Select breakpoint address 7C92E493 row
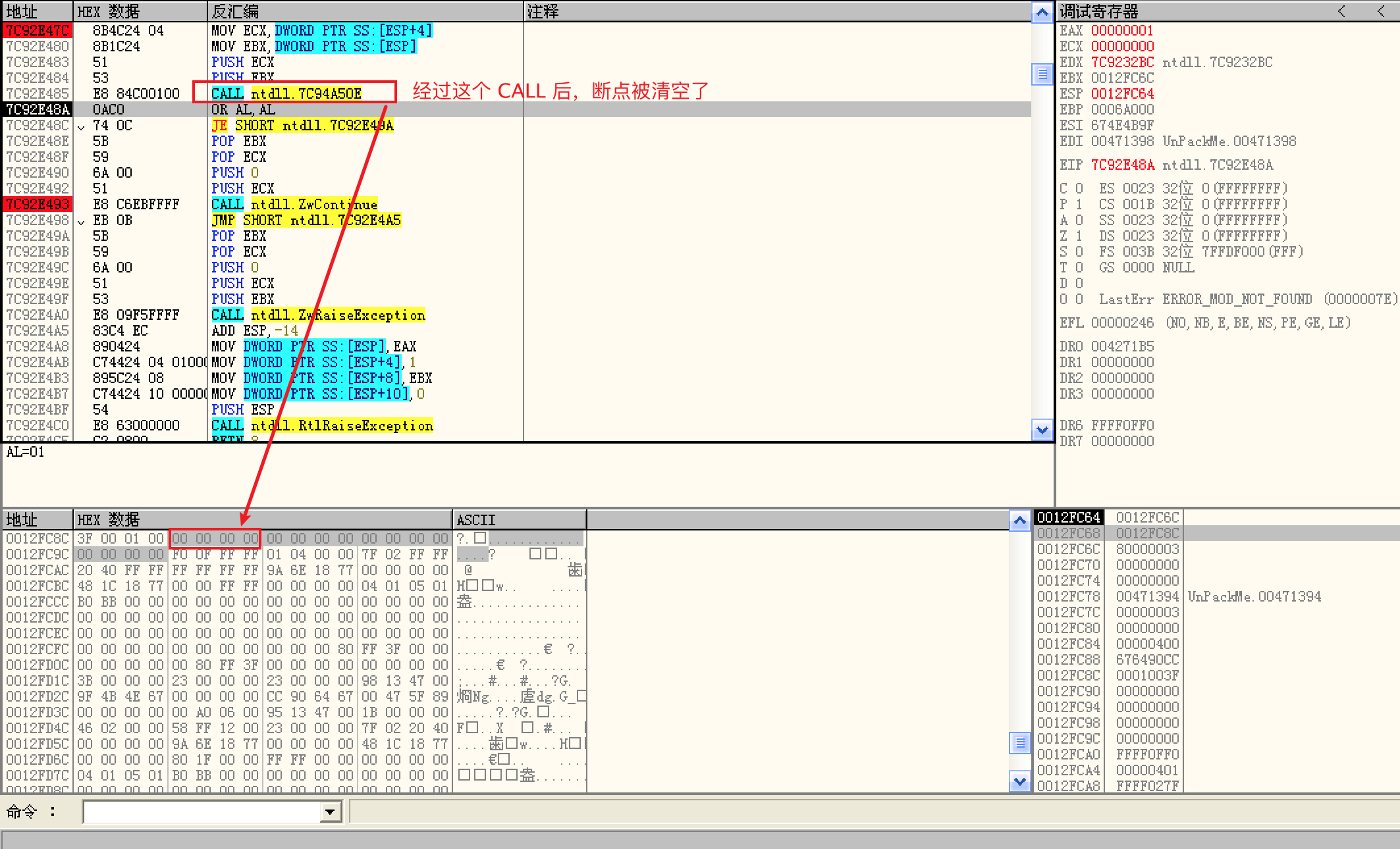This screenshot has height=849, width=1400. point(38,204)
